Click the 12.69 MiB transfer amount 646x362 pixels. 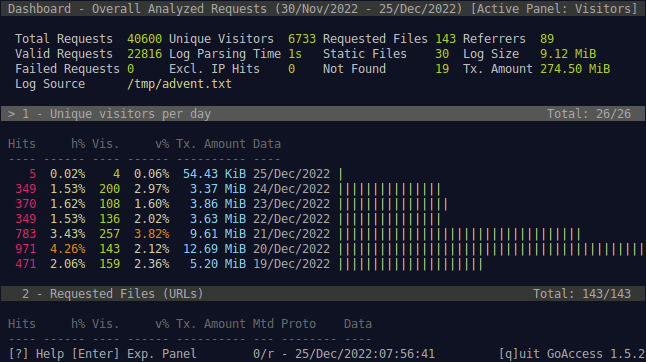pos(214,249)
